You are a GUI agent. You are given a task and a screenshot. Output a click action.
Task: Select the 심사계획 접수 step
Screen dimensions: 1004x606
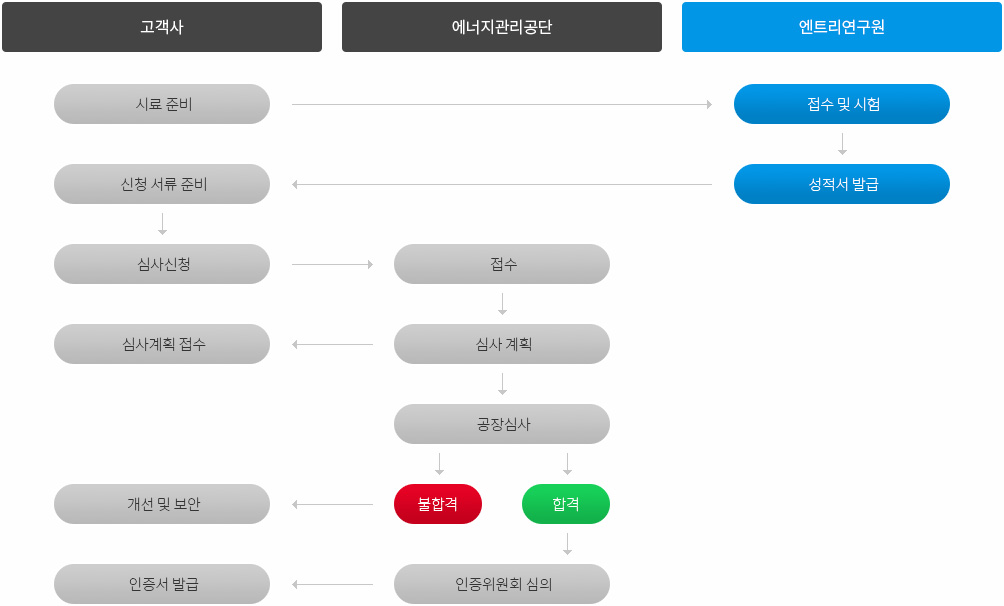(162, 344)
